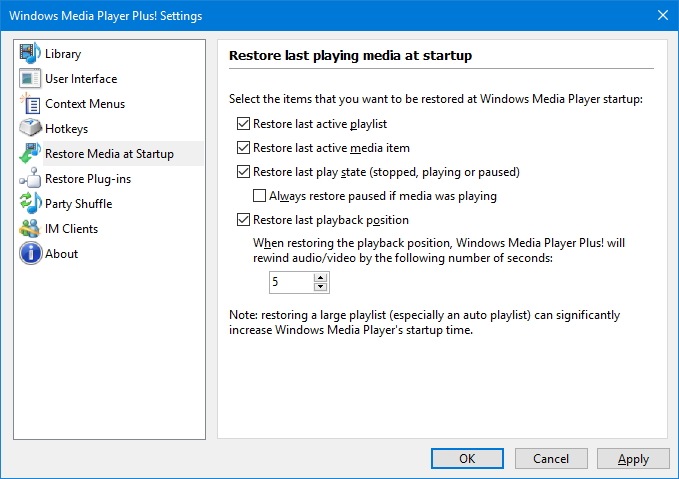The height and width of the screenshot is (479, 679).
Task: Switch to Hotkeys settings
Action: coord(66,129)
